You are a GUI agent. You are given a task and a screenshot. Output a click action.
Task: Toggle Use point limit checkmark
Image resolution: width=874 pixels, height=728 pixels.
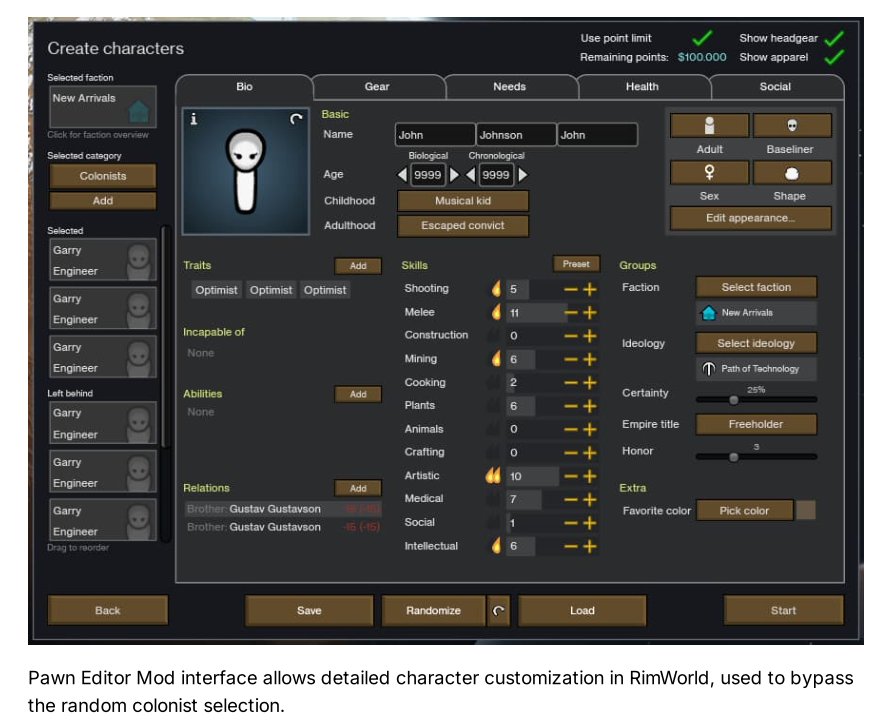(702, 38)
